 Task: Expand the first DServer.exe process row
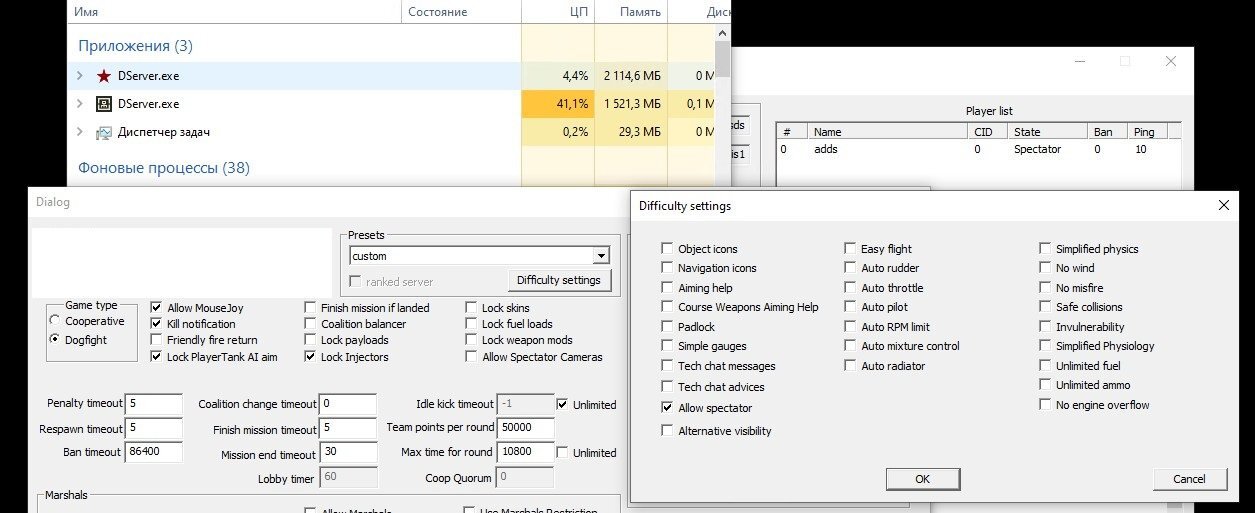click(80, 75)
